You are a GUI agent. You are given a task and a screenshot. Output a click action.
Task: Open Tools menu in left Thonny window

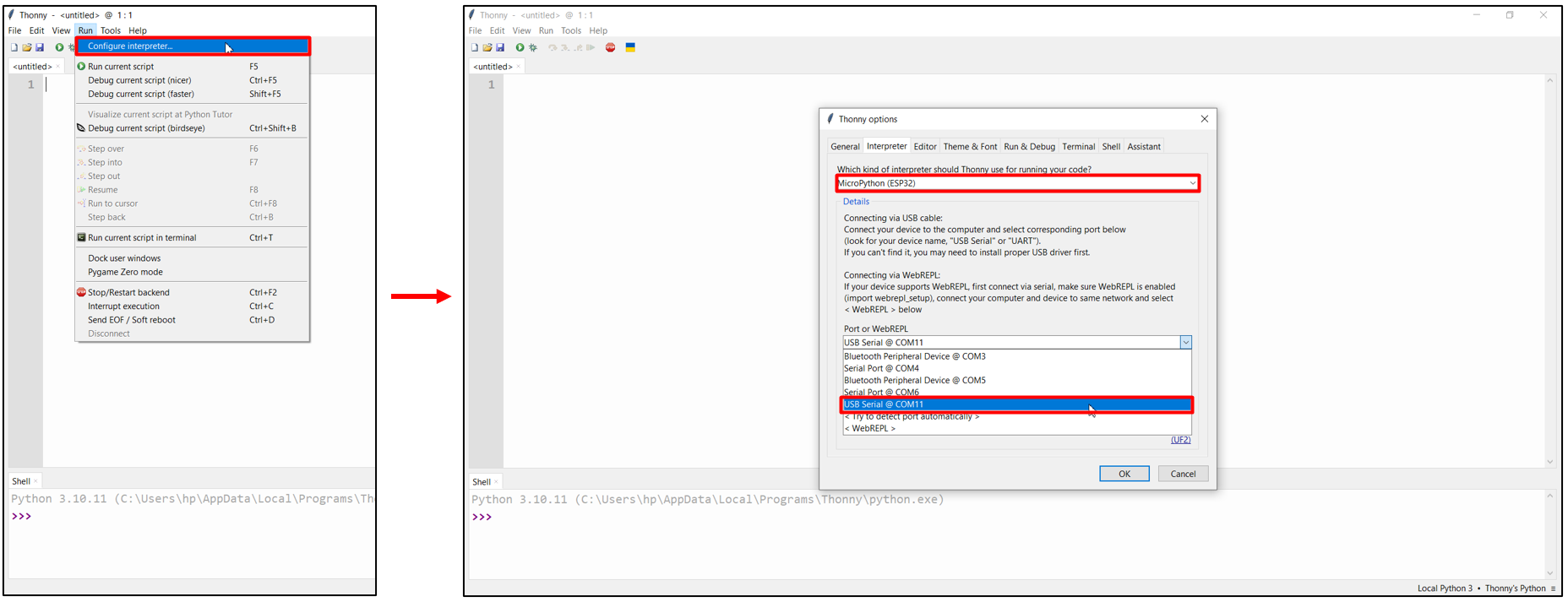(111, 30)
